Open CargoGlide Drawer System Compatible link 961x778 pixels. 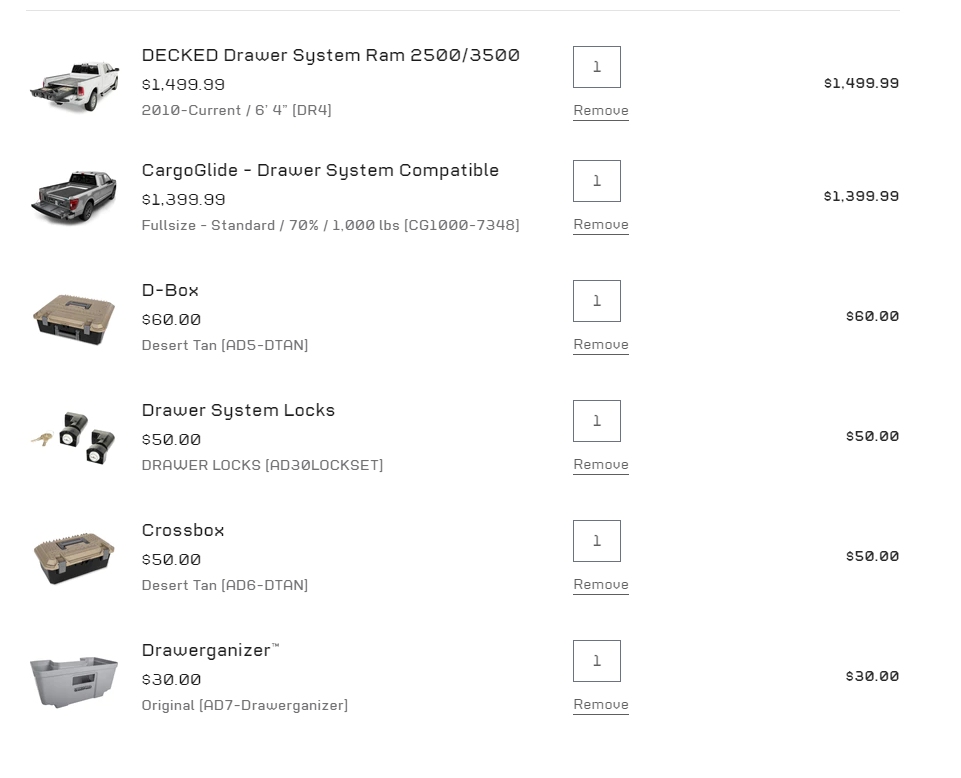[x=320, y=170]
